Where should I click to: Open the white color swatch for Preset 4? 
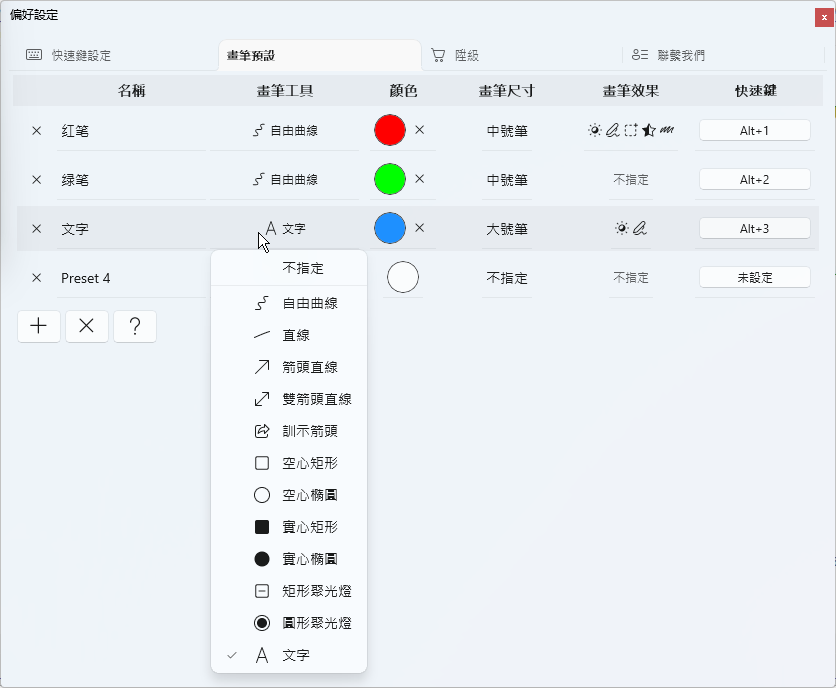coord(403,277)
